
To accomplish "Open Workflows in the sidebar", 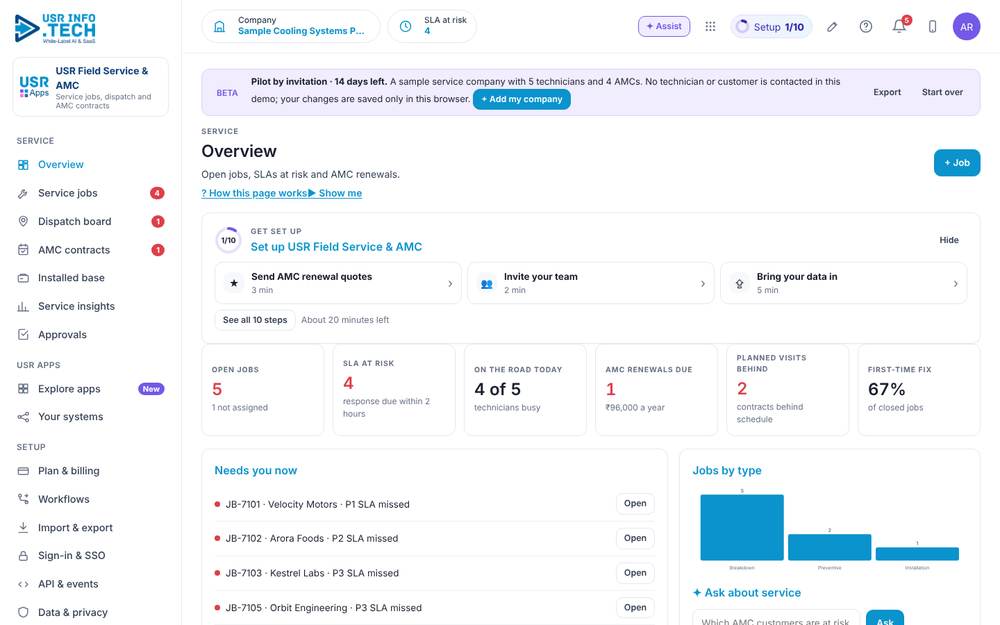I will pyautogui.click(x=91, y=499).
